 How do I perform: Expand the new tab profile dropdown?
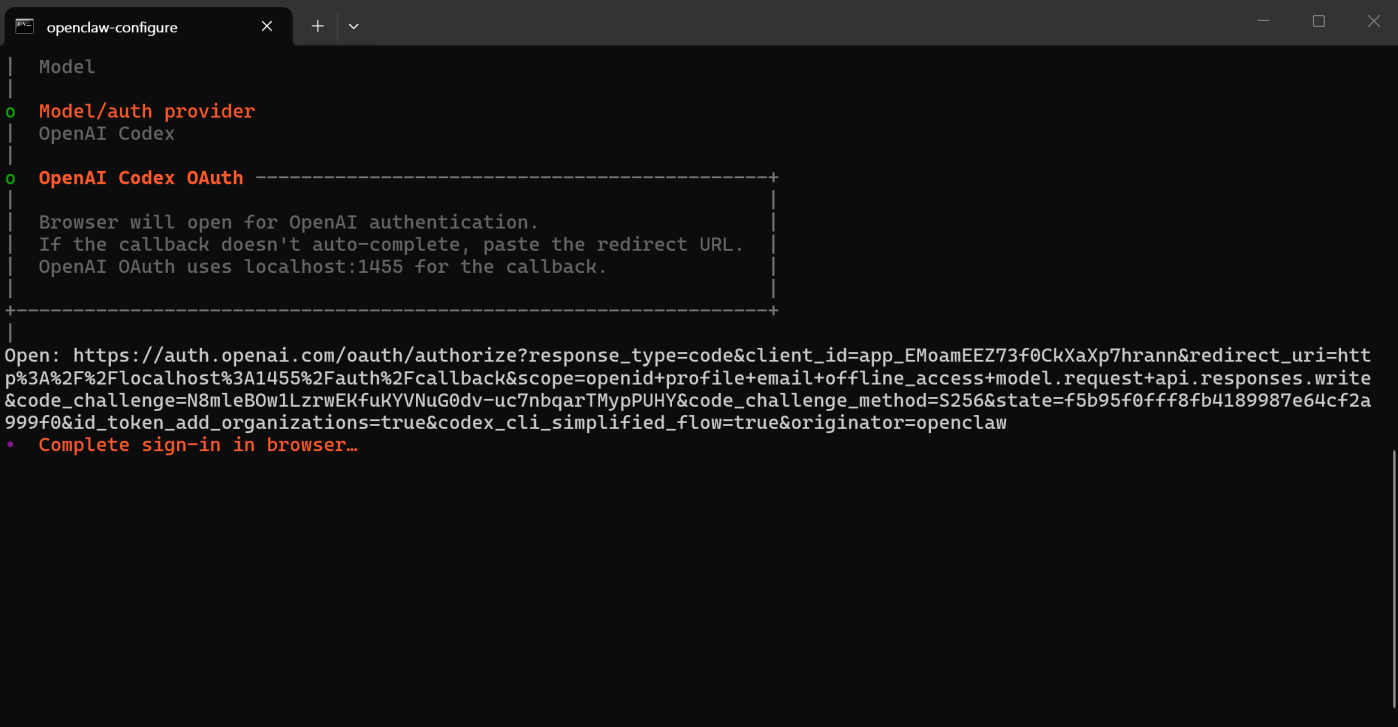353,26
